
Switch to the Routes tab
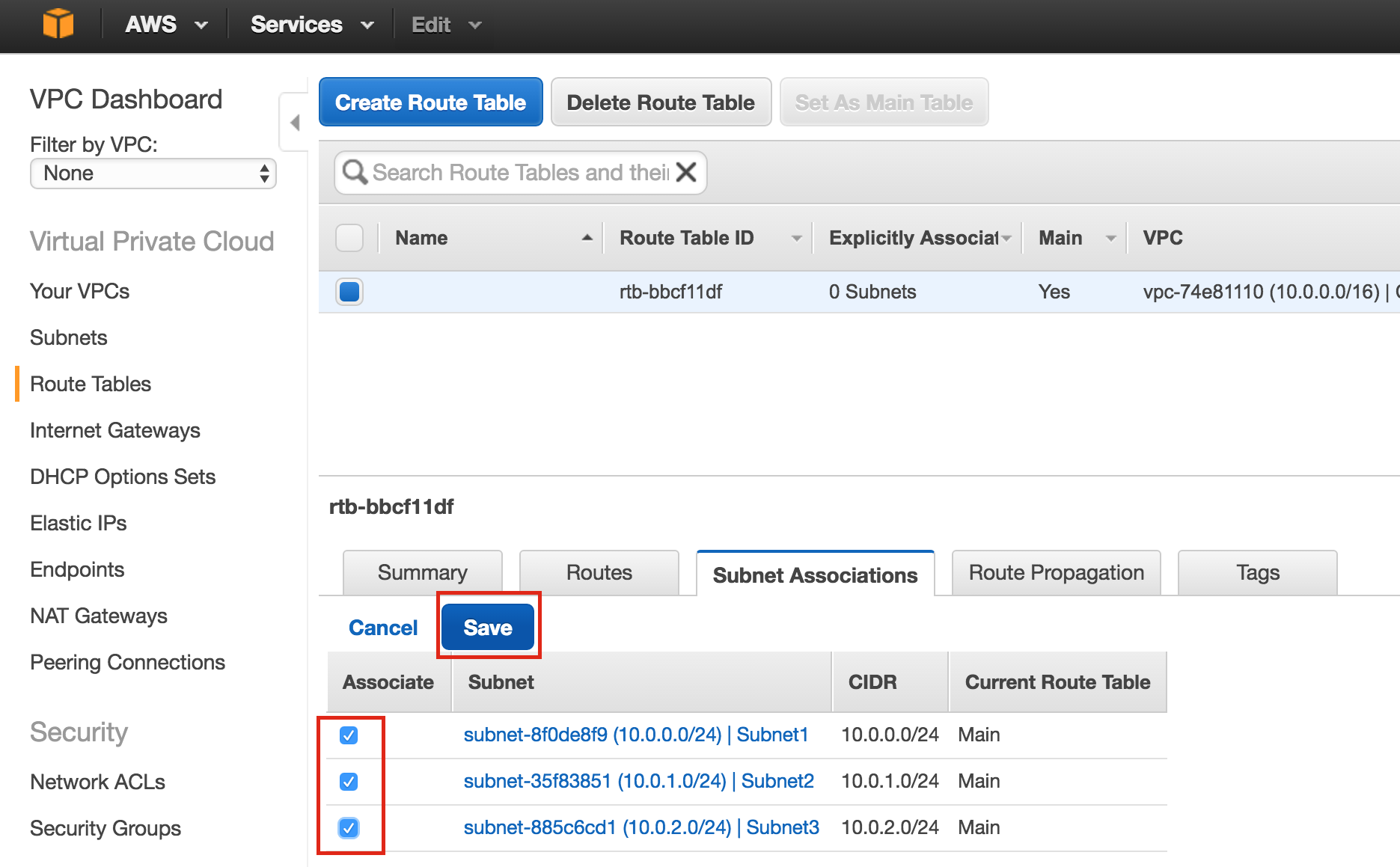(599, 573)
